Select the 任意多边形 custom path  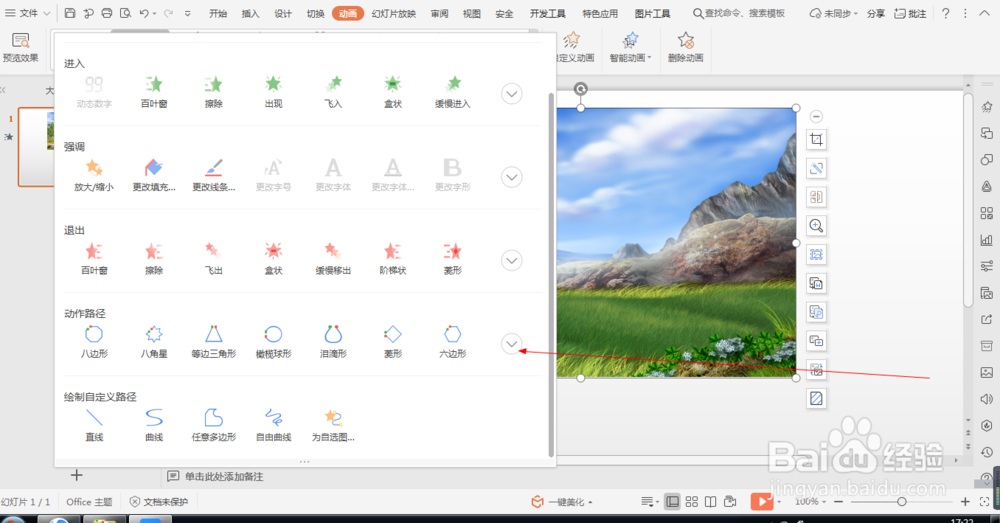pyautogui.click(x=214, y=426)
